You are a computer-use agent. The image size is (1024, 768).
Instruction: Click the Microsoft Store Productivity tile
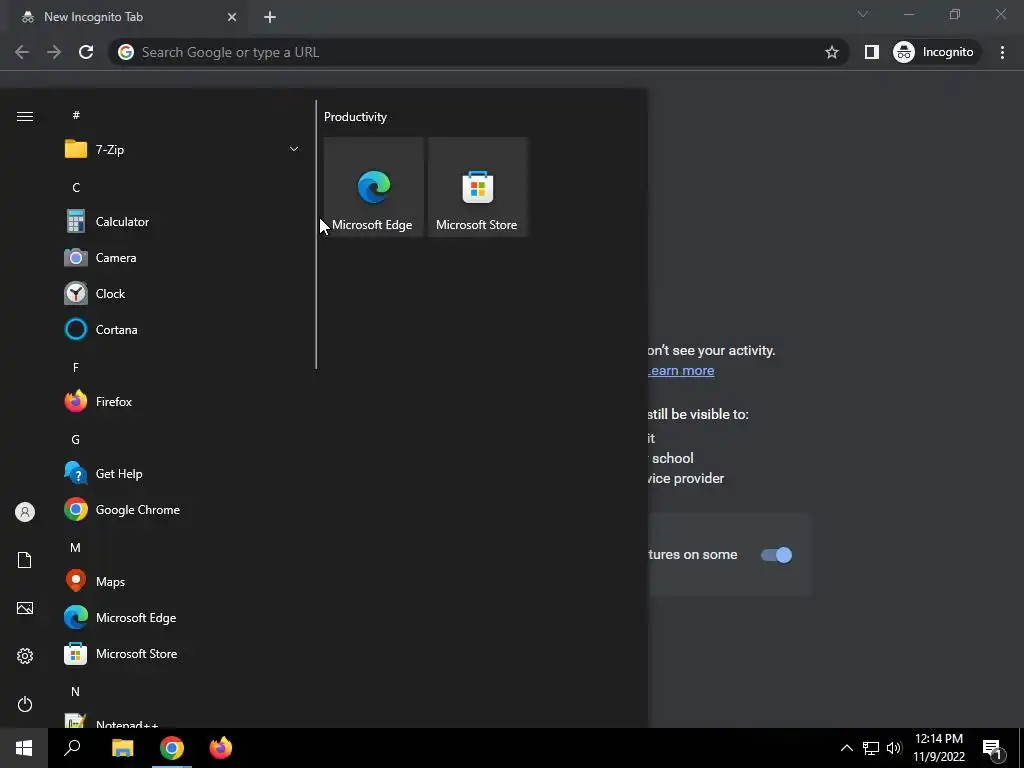click(477, 187)
